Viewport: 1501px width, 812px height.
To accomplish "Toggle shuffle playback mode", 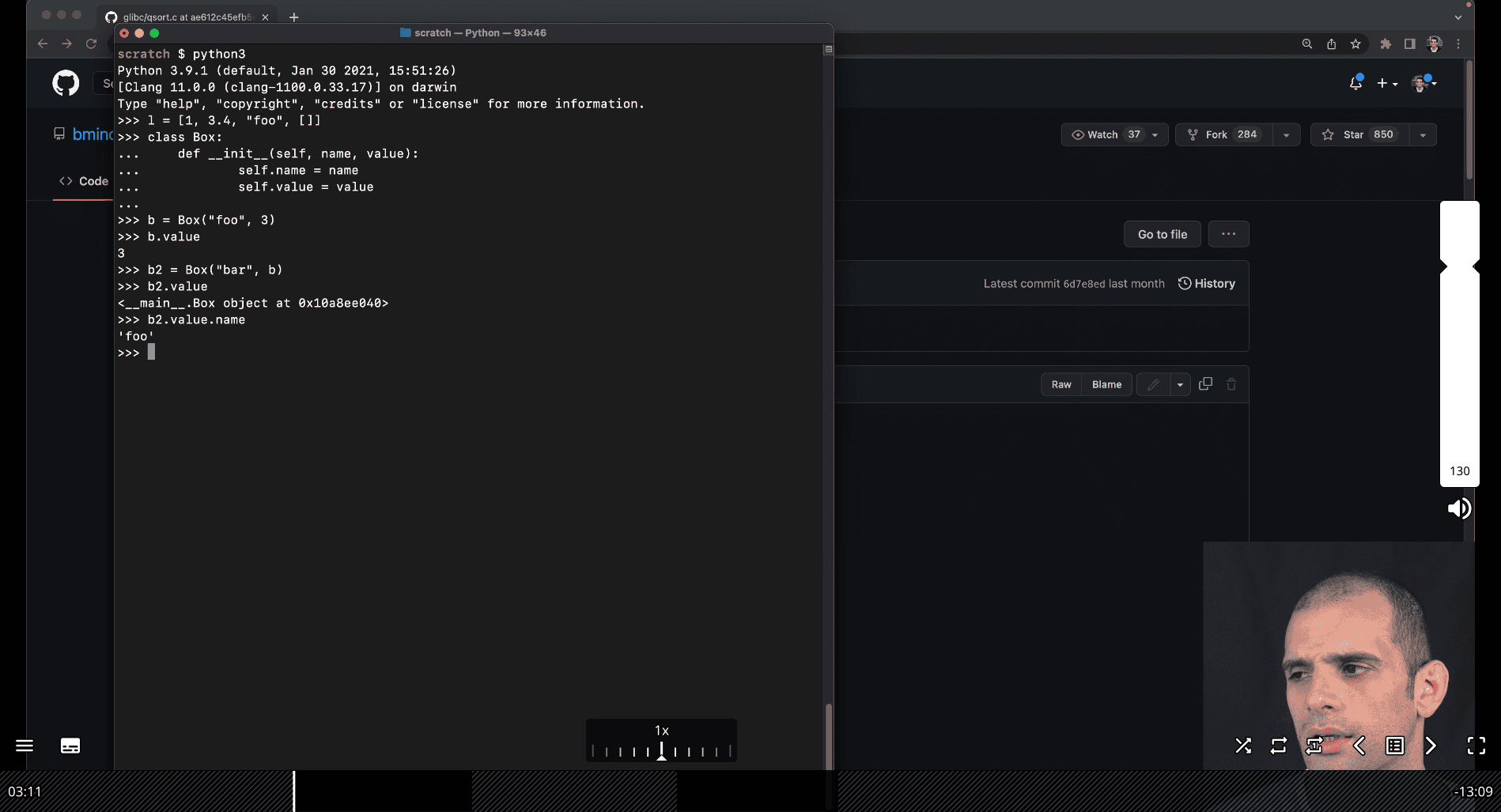I will tap(1243, 746).
